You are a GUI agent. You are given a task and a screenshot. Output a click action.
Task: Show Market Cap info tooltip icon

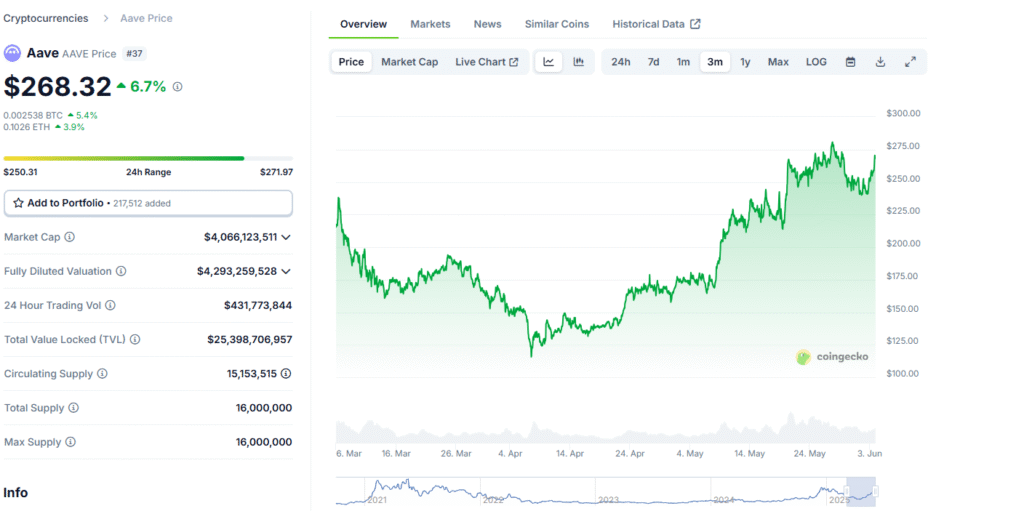click(69, 237)
